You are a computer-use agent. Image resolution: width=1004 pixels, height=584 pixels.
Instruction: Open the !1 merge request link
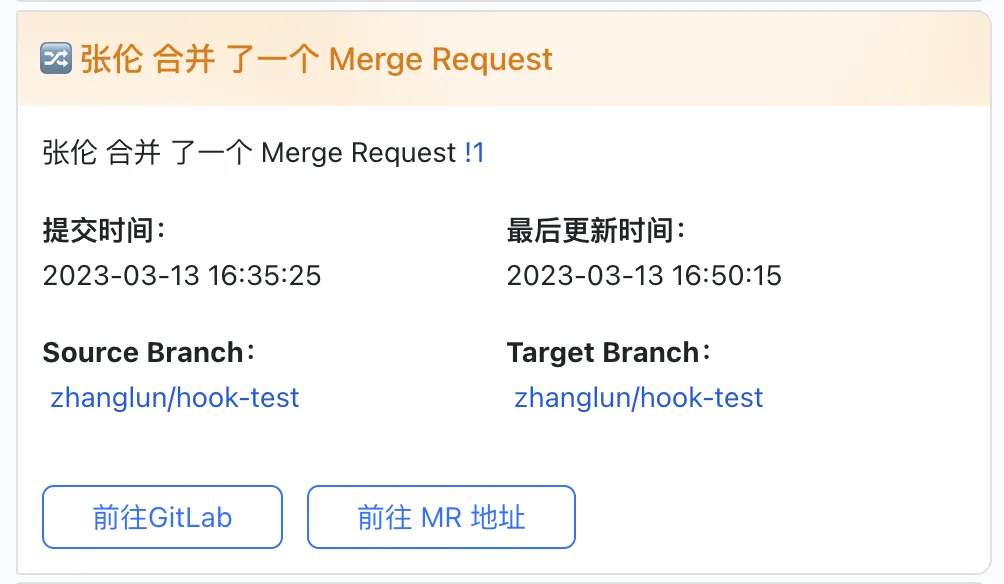[x=474, y=153]
